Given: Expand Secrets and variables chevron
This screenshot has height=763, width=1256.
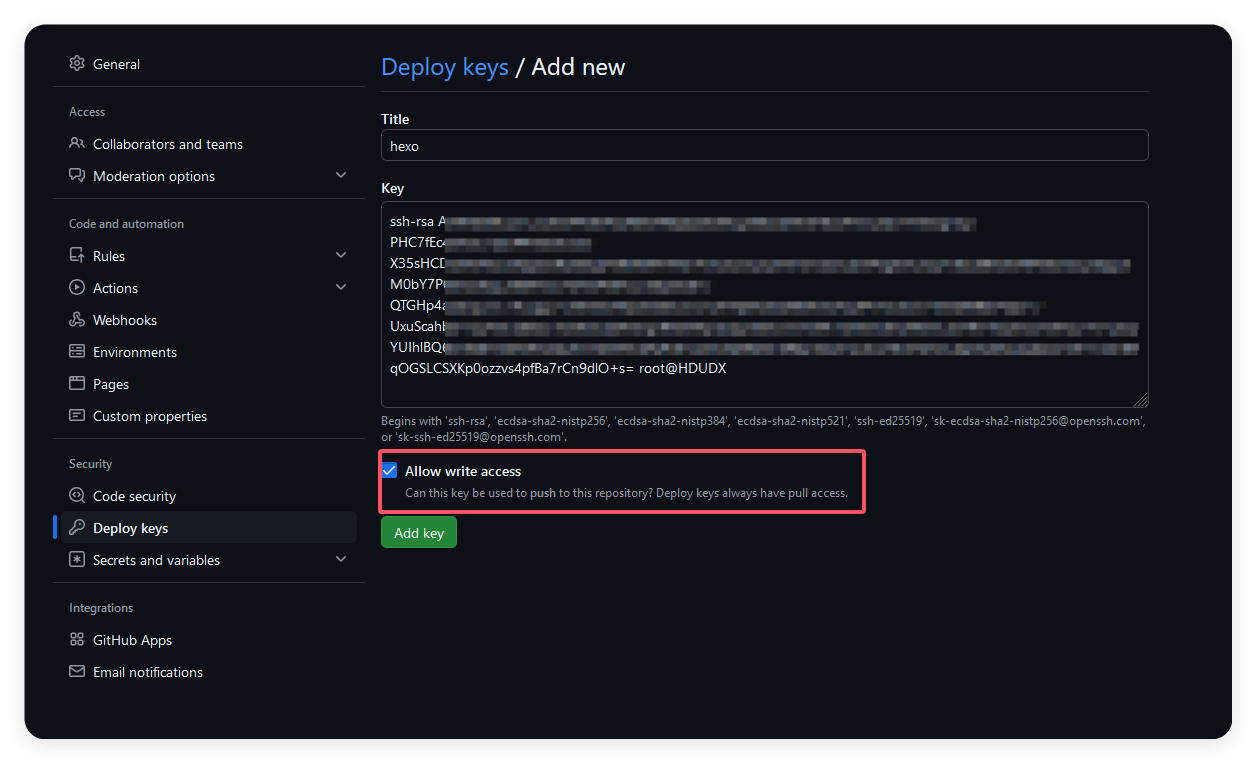Looking at the screenshot, I should coord(341,560).
